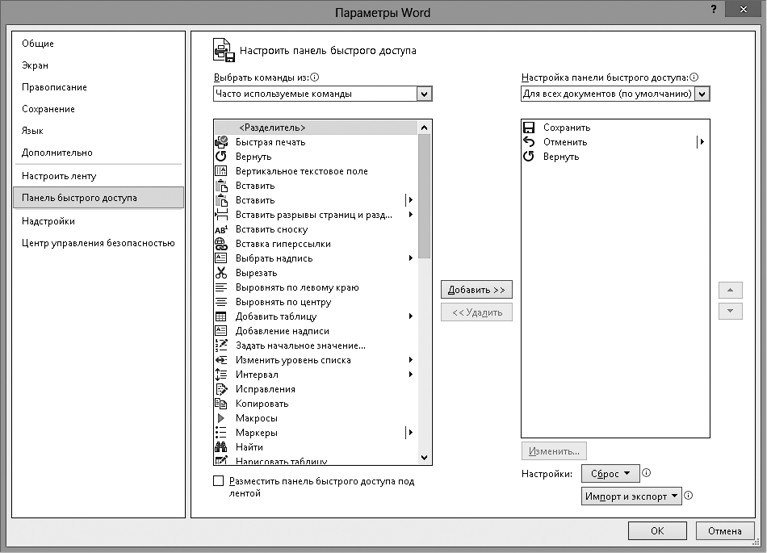Enable placing quick access toolbar below ribbon
This screenshot has width=767, height=553.
(220, 481)
